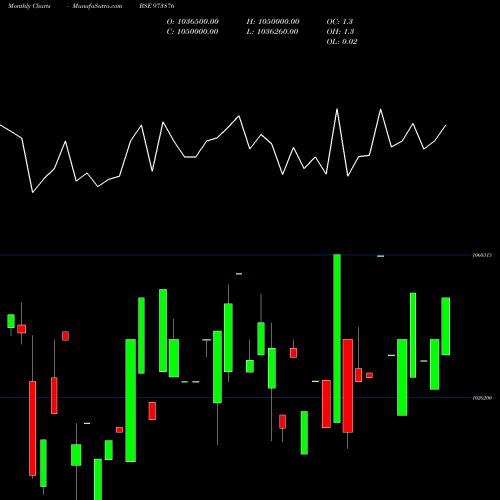This screenshot has width=500, height=500.
Task: Select the 'H: 1050000.00' high value
Action: click(x=273, y=22)
